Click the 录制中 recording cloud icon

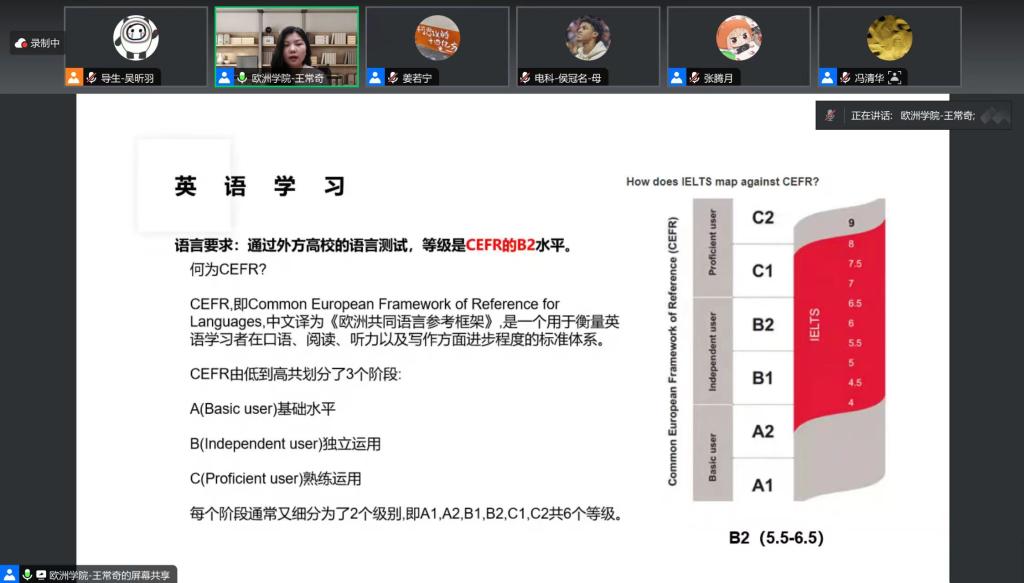(x=21, y=43)
